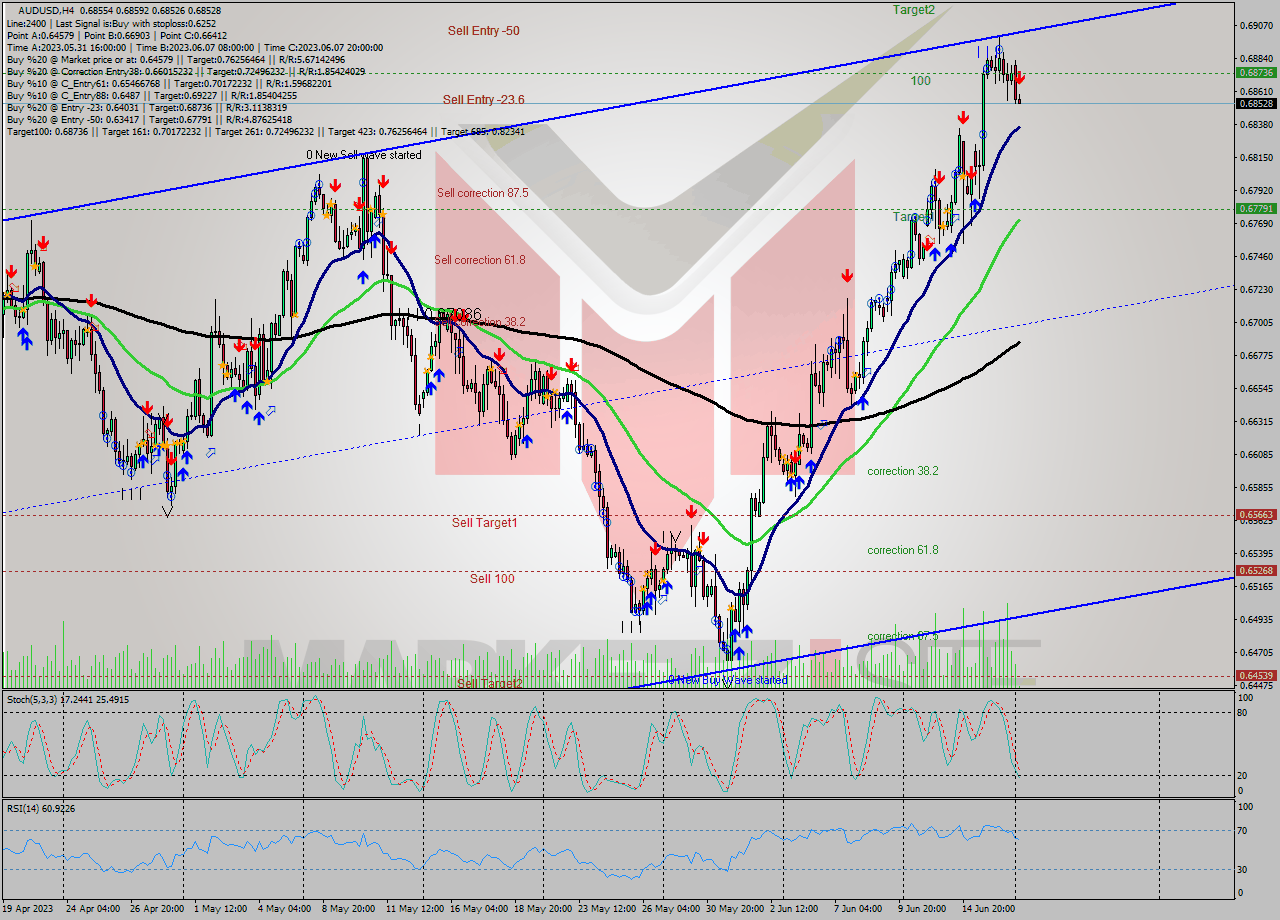This screenshot has height=920, width=1280.
Task: Click the red 0.65268 price tag
Action: coord(1256,571)
